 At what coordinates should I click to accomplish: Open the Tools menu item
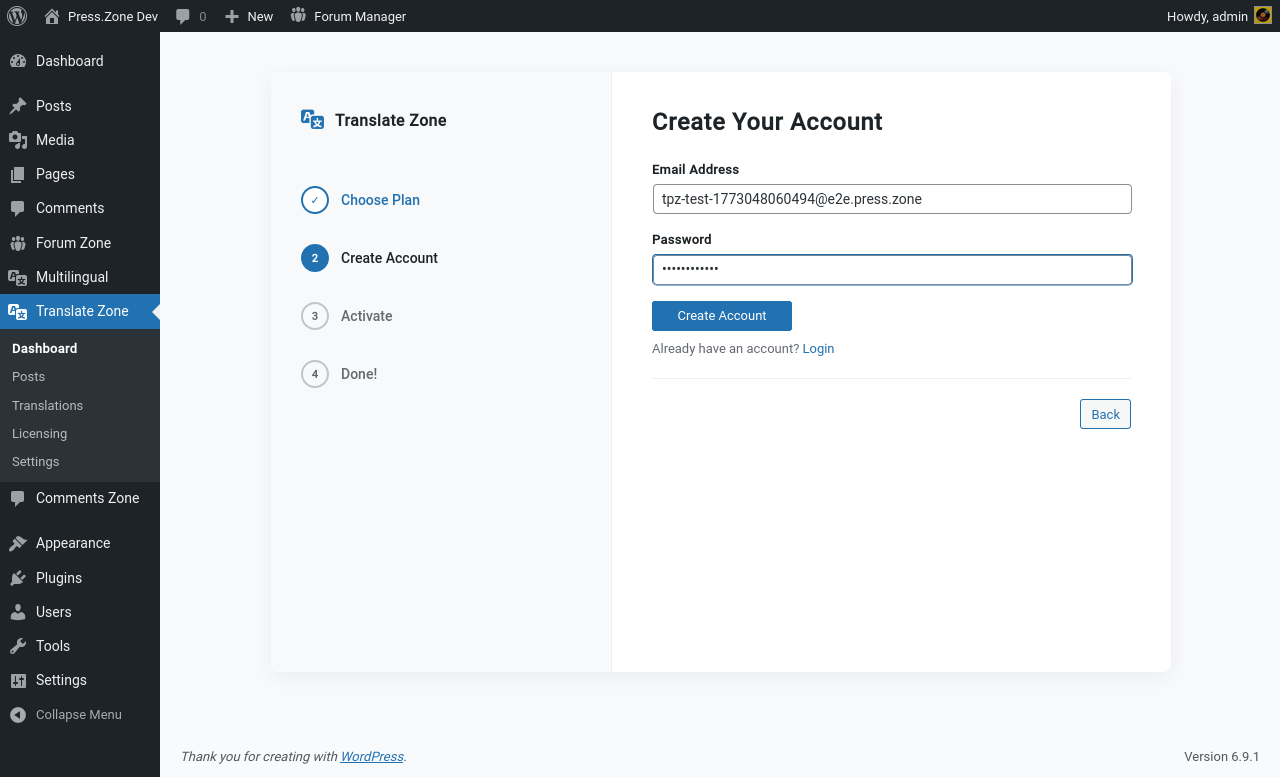tap(80, 646)
